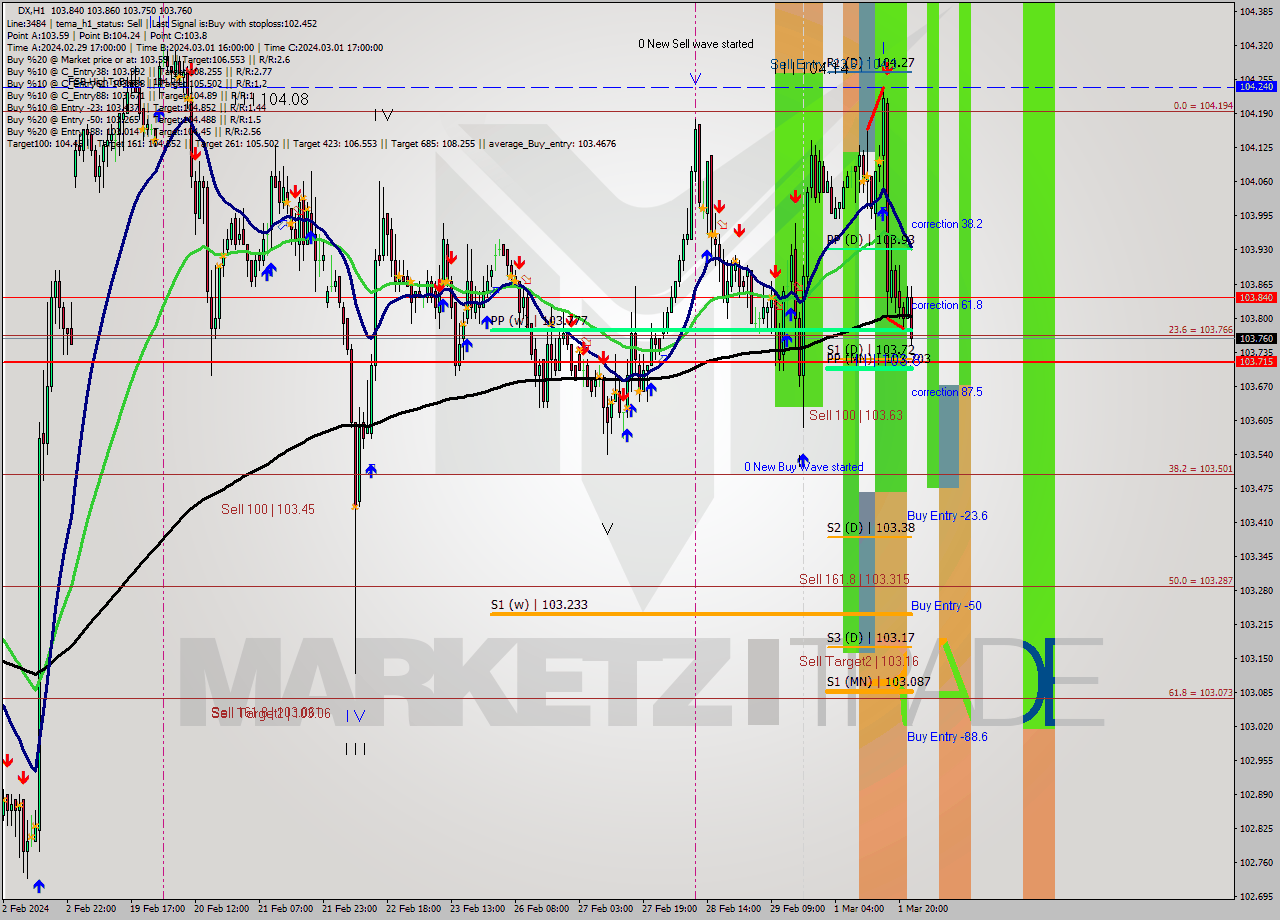
Task: Click the "104.08" label near the top-left peak
Action: (x=284, y=99)
